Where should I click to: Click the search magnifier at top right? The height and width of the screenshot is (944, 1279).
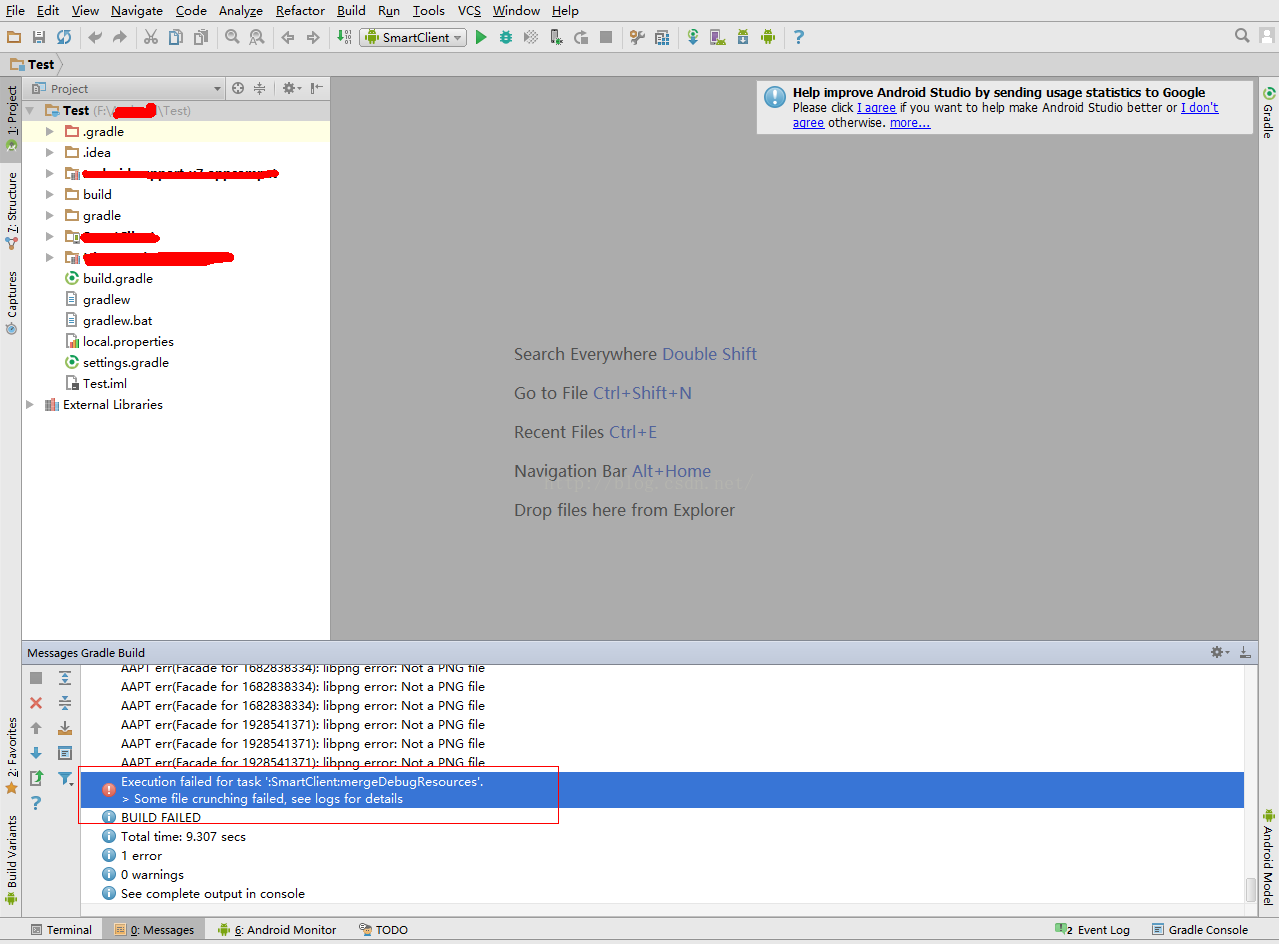coord(1242,36)
